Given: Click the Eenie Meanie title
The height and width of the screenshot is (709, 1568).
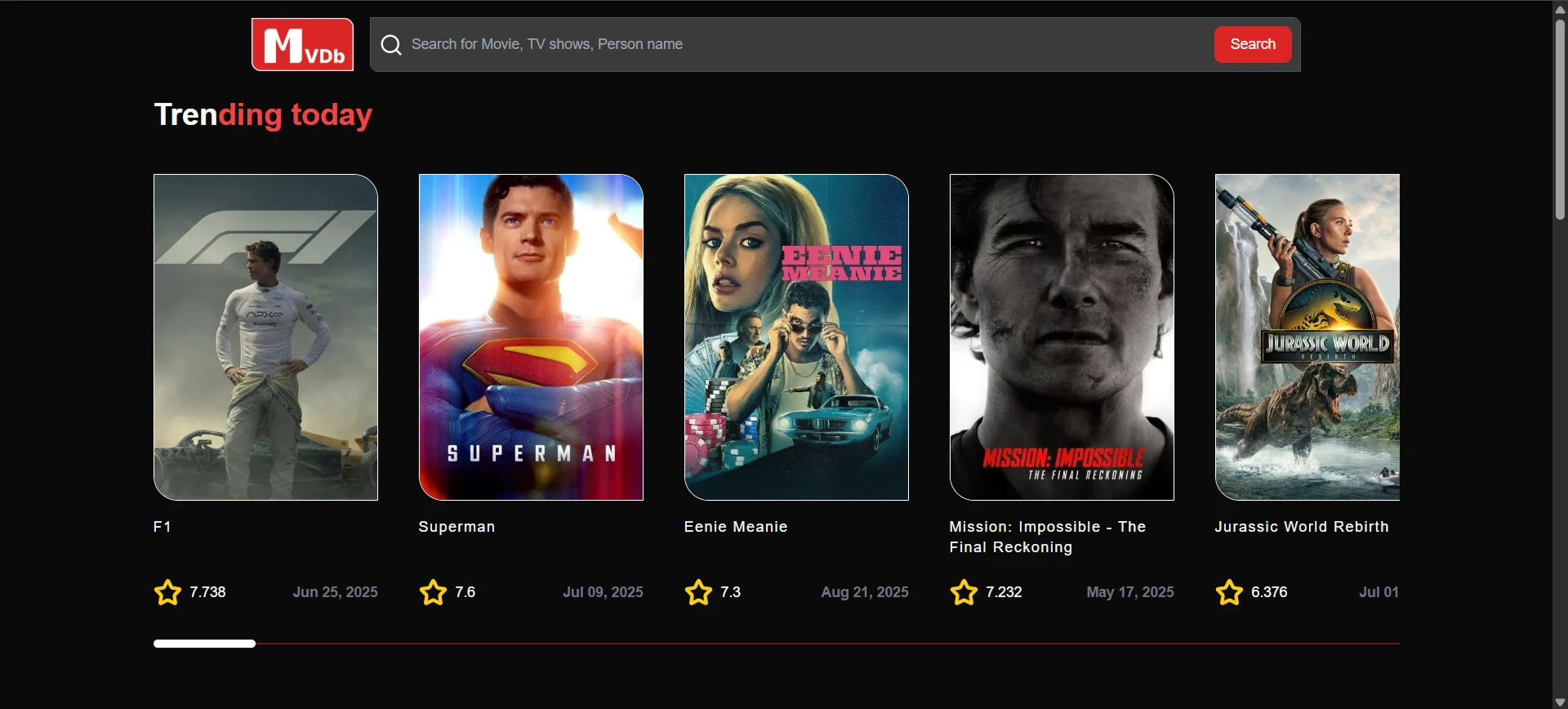Looking at the screenshot, I should click(x=736, y=527).
